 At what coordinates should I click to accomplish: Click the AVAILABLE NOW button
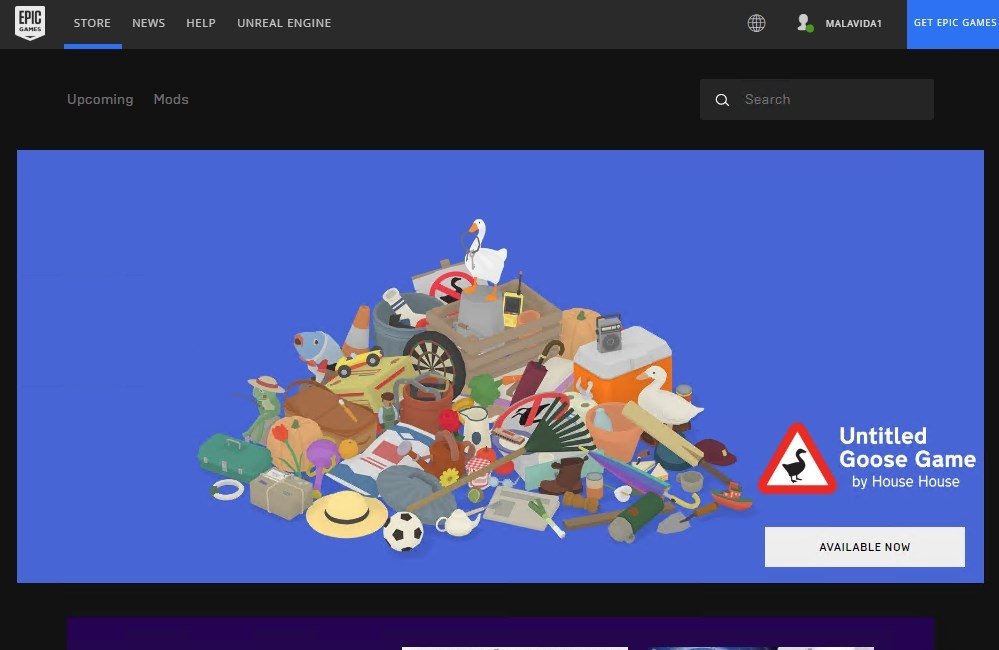coord(865,547)
